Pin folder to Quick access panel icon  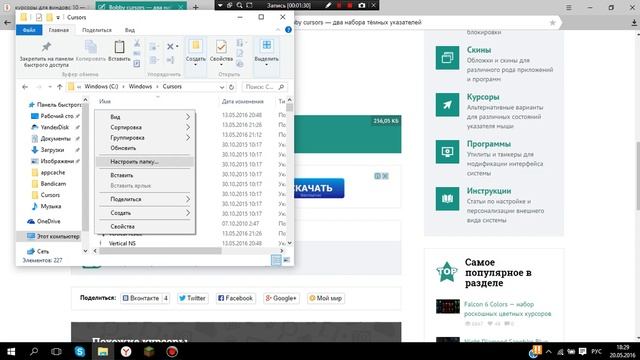click(x=46, y=47)
